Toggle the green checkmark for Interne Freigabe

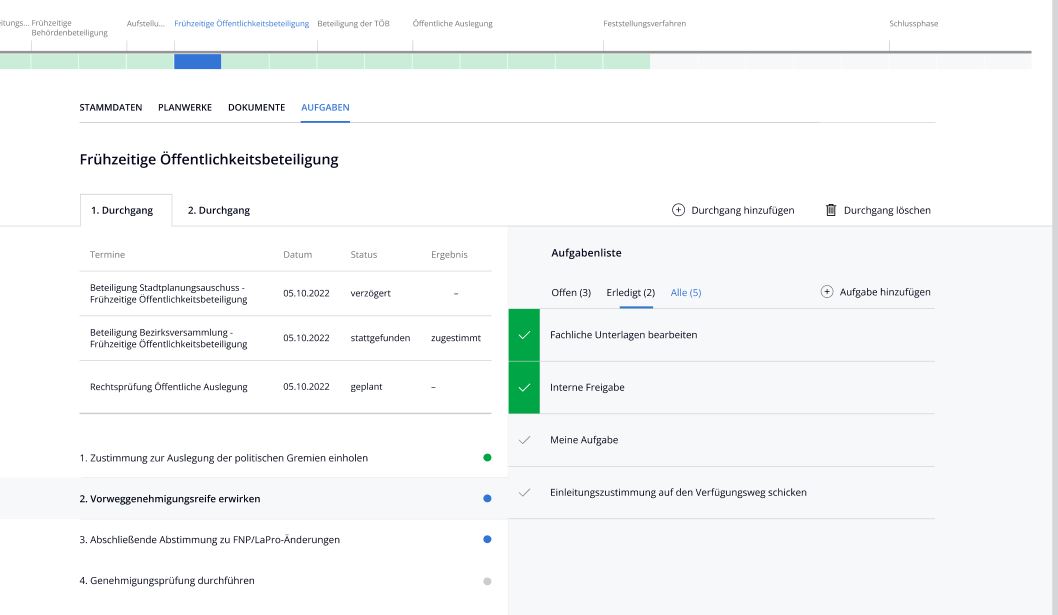click(x=524, y=388)
